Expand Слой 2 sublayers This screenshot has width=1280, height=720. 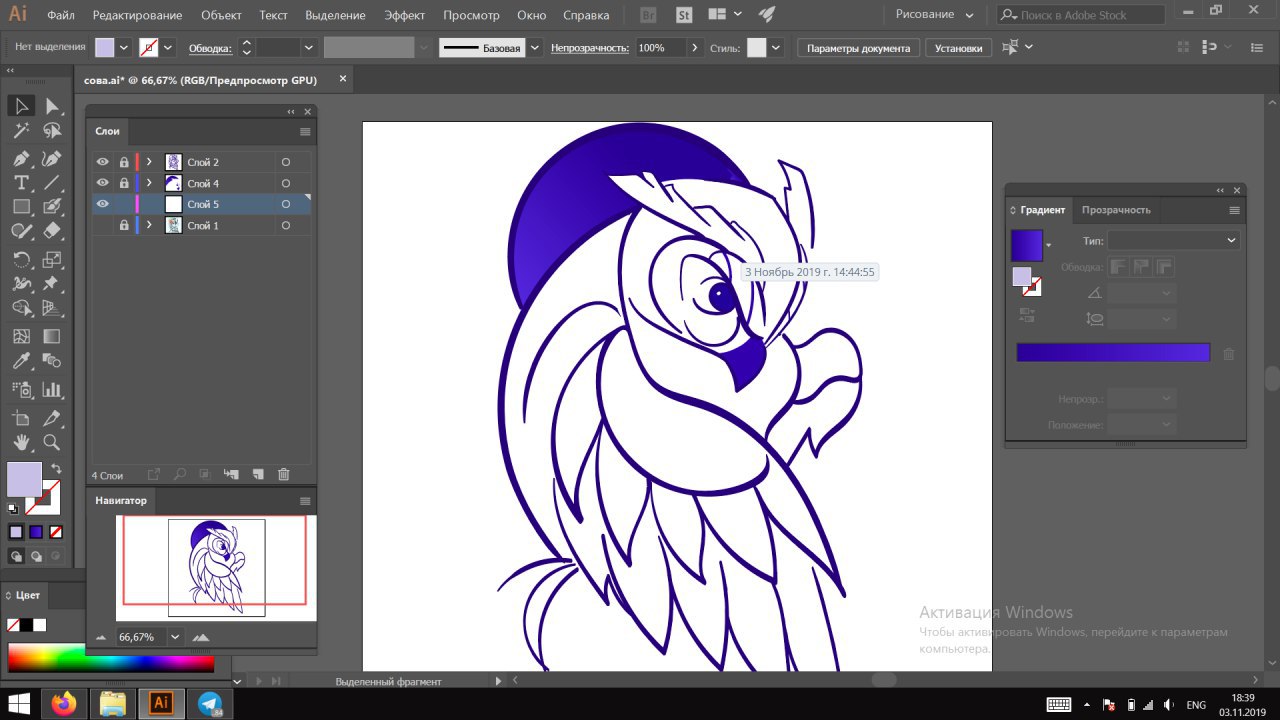[149, 162]
